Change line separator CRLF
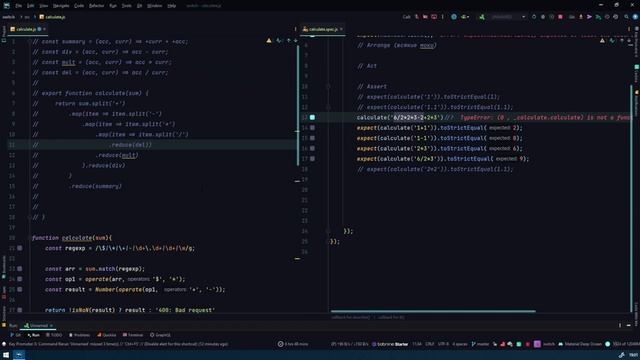The width and height of the screenshot is (640, 360). click(x=430, y=344)
